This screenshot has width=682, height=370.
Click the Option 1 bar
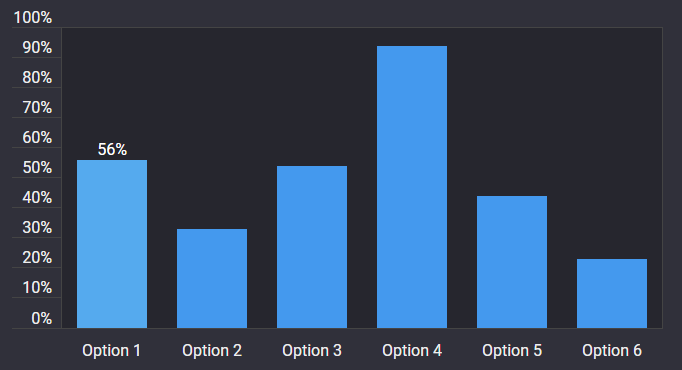tap(112, 244)
